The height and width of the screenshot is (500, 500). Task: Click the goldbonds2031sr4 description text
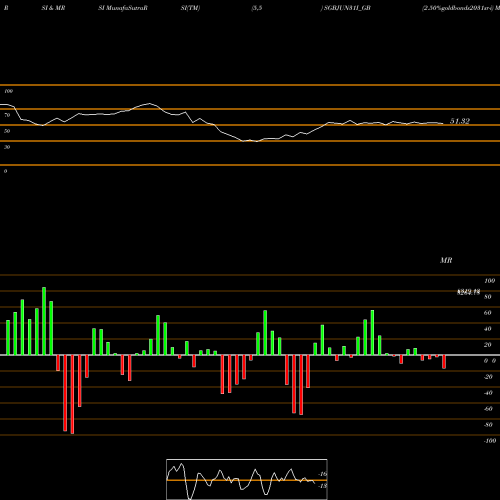[x=457, y=8]
